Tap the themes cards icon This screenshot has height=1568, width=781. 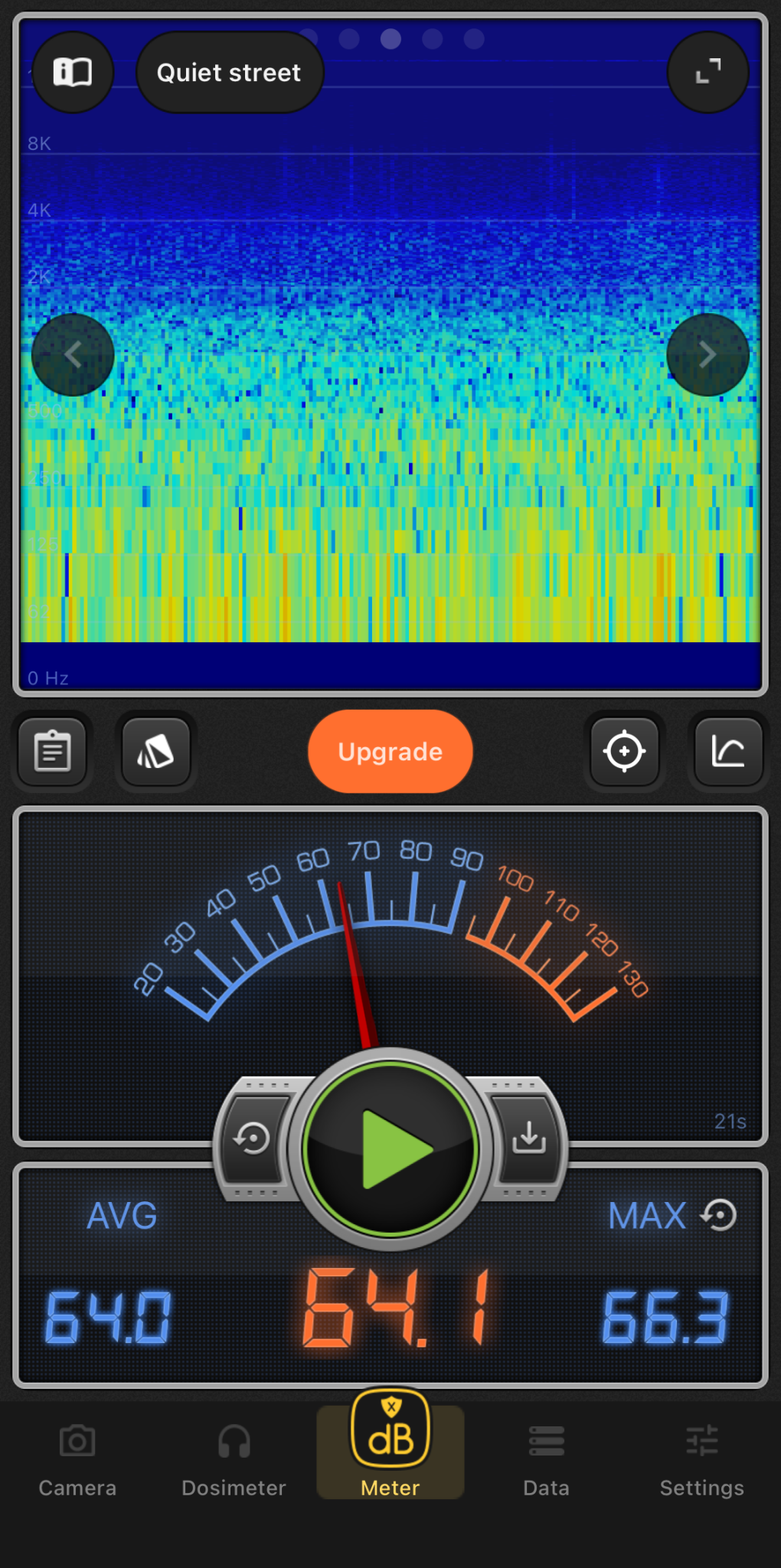[156, 752]
